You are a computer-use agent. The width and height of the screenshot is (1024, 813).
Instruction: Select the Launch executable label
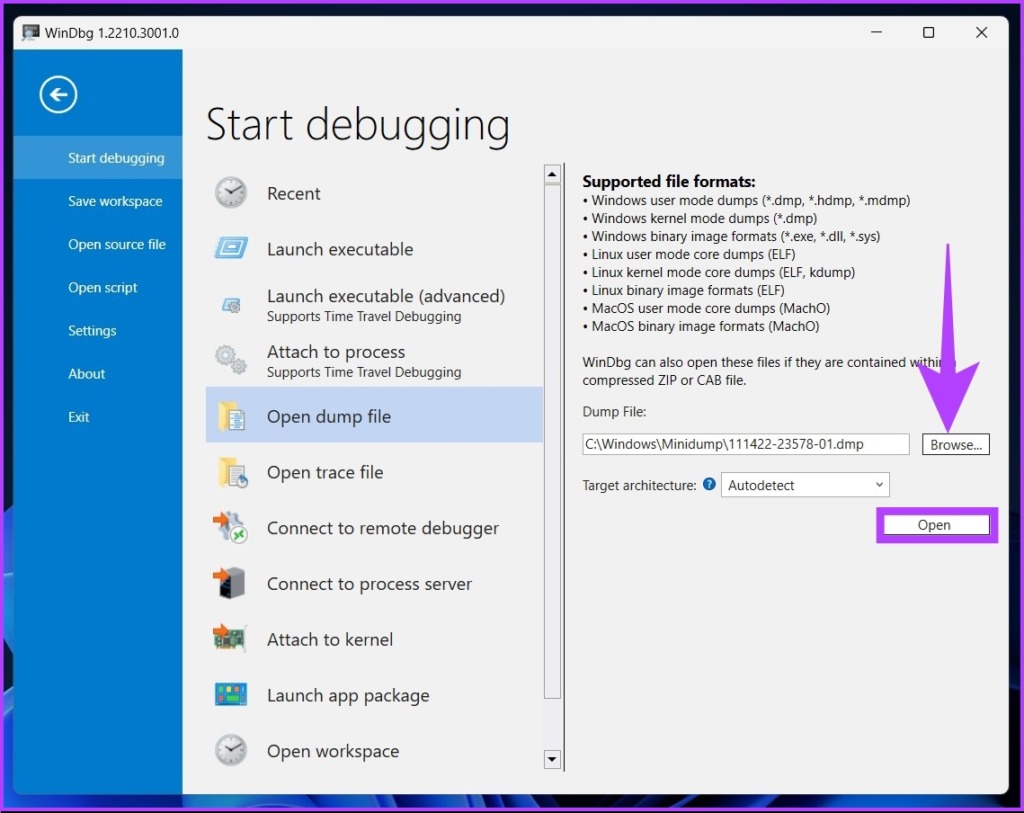pyautogui.click(x=340, y=249)
